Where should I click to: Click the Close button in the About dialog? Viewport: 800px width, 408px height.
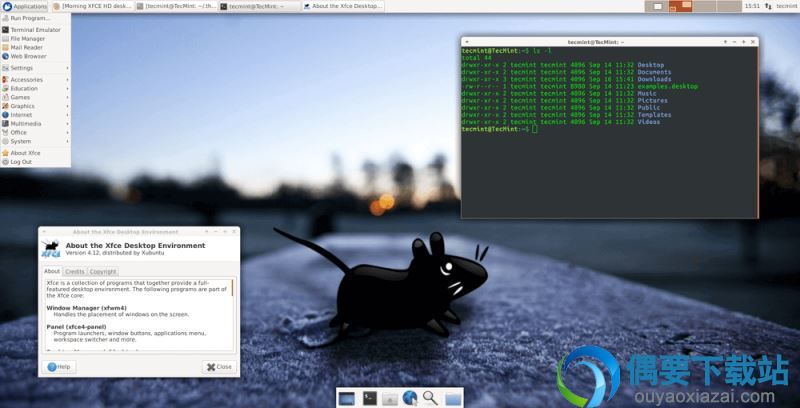click(x=219, y=367)
